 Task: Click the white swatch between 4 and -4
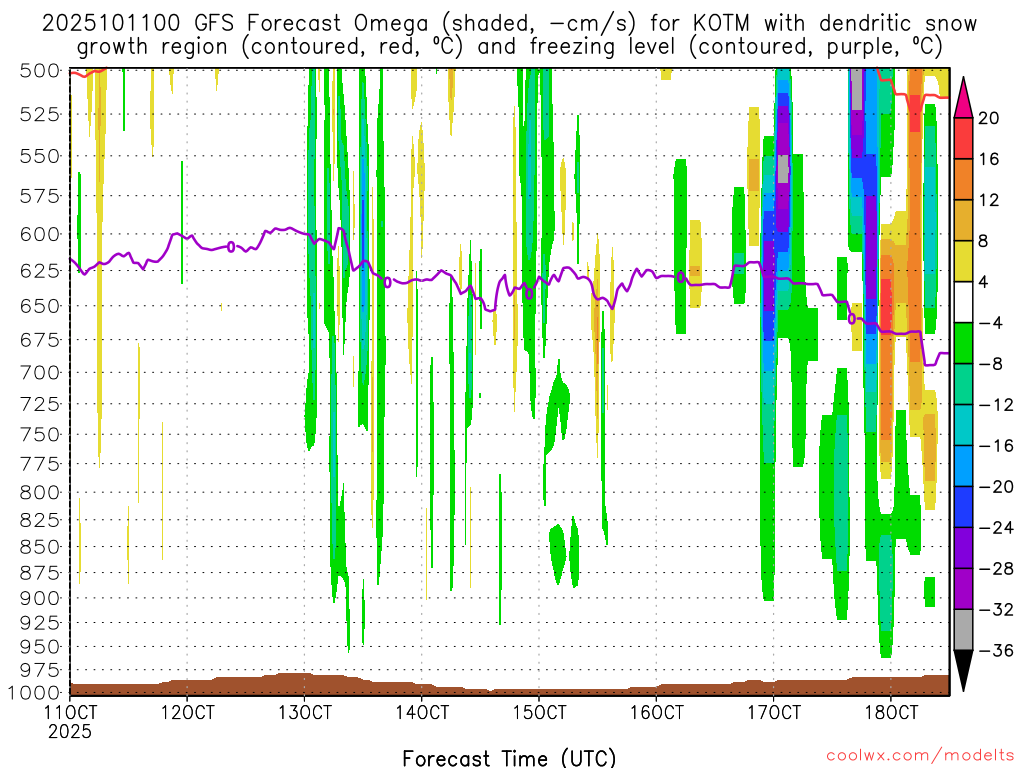pyautogui.click(x=963, y=302)
